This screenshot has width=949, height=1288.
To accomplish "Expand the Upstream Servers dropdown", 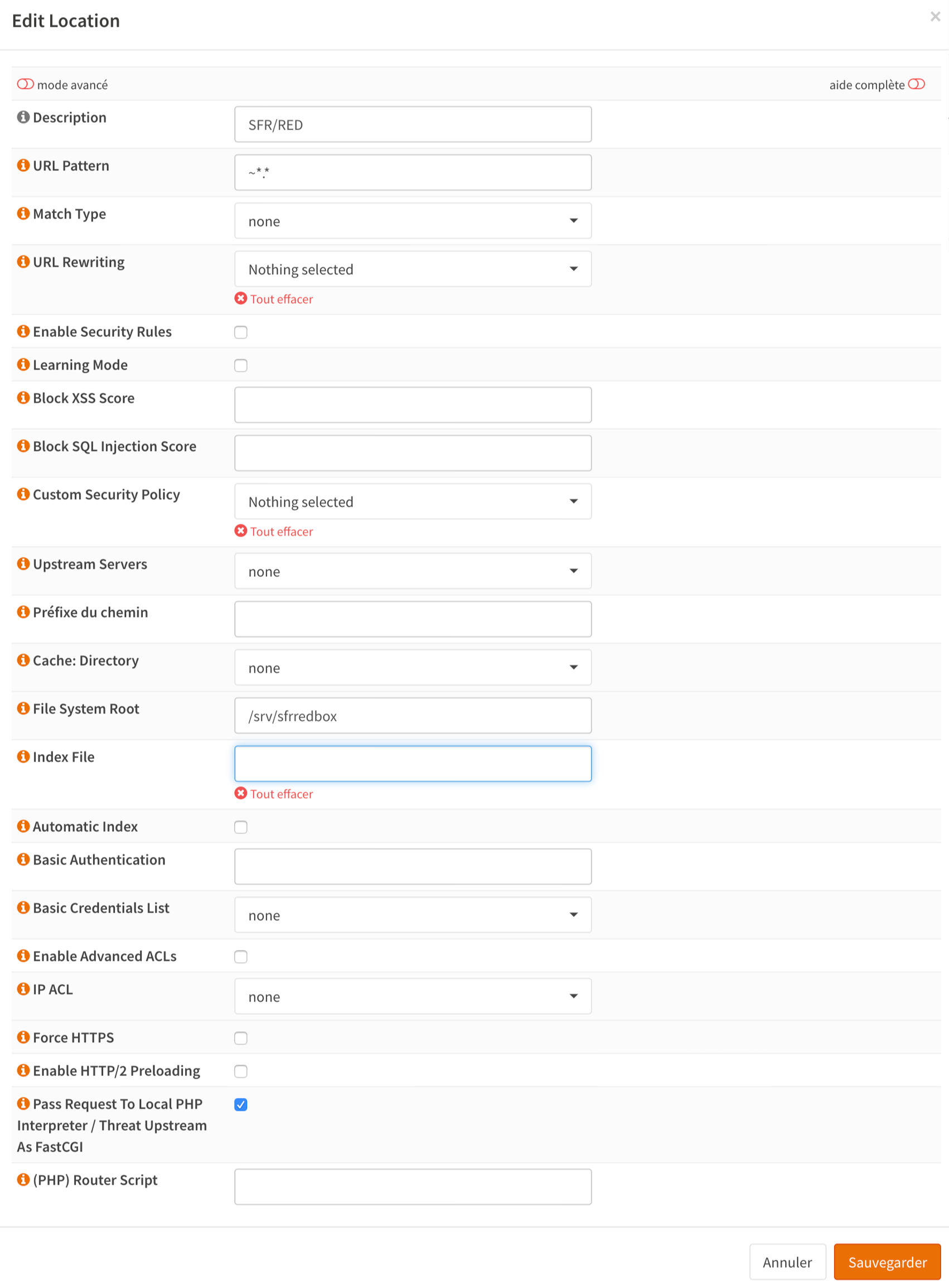I will click(413, 571).
